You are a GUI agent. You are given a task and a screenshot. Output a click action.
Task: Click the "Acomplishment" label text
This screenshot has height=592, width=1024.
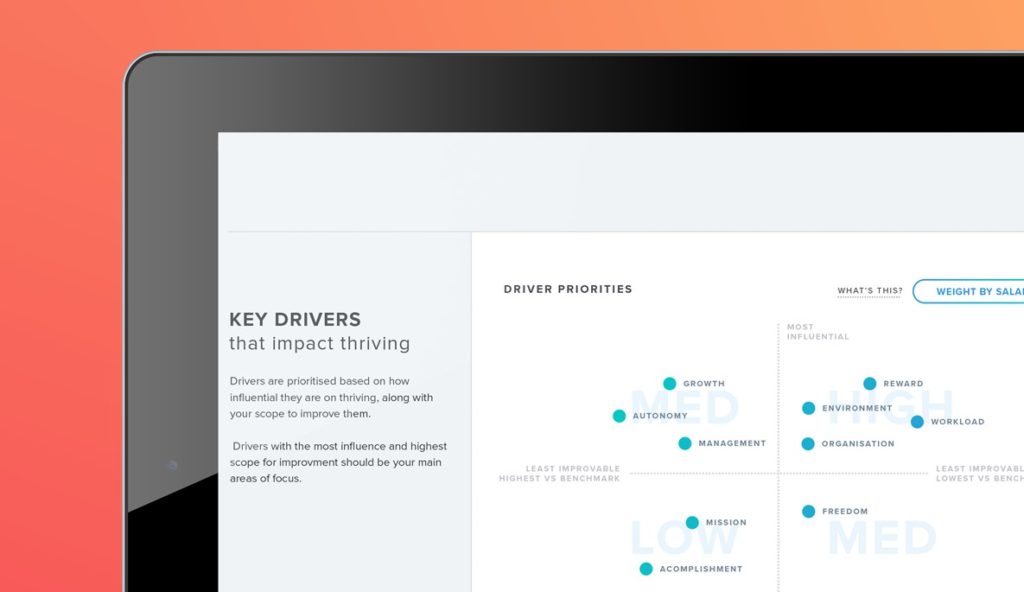coord(701,569)
